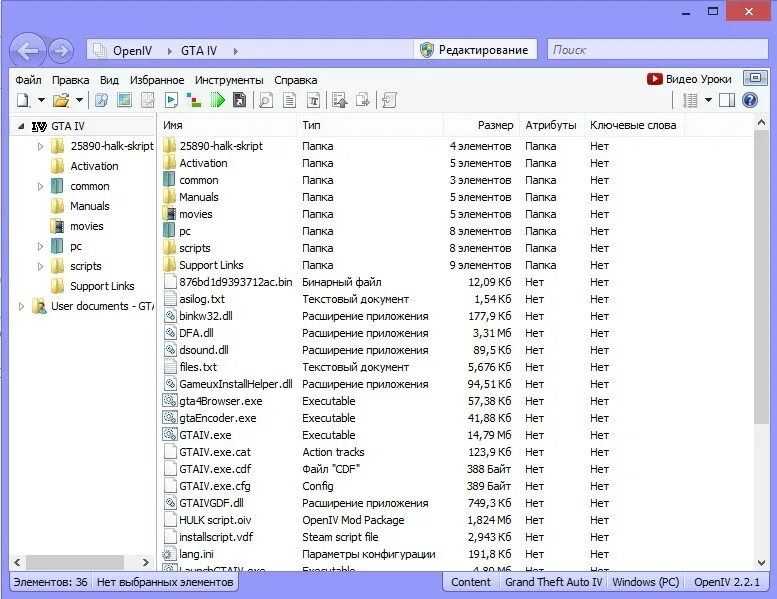Click the document magnifier toolbar icon

266,101
